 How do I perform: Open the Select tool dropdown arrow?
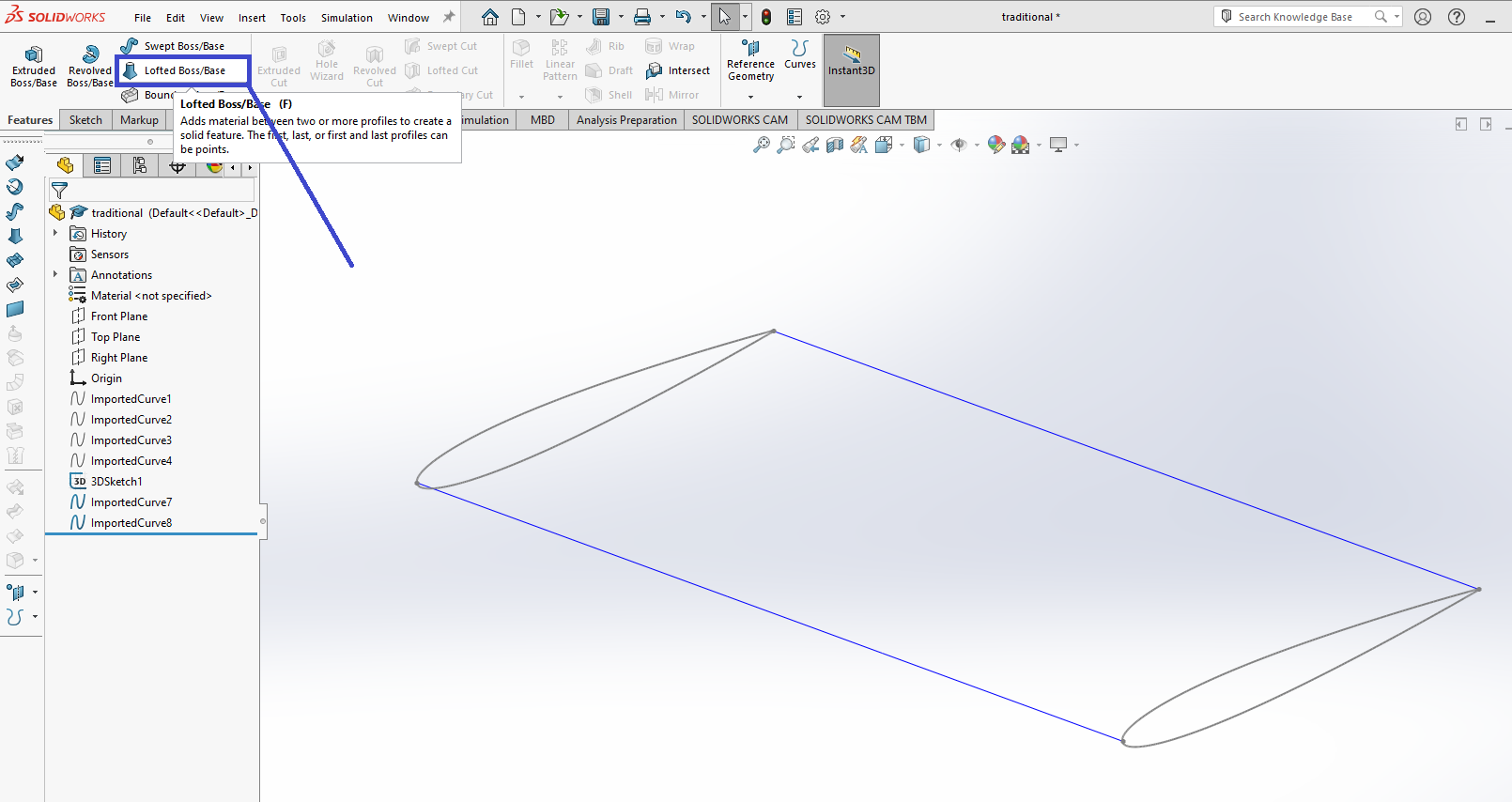click(x=745, y=17)
